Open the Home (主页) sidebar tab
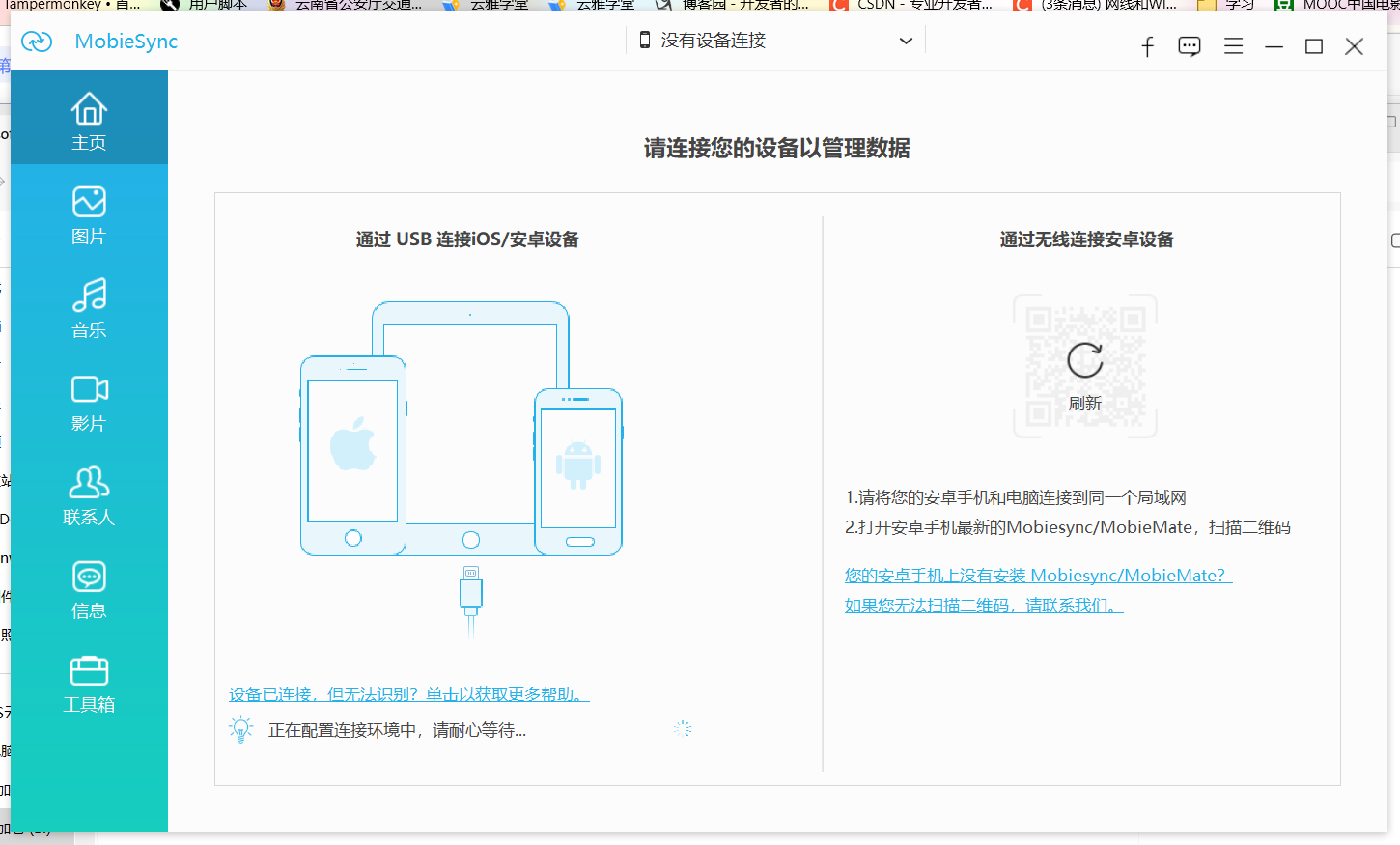 point(89,118)
